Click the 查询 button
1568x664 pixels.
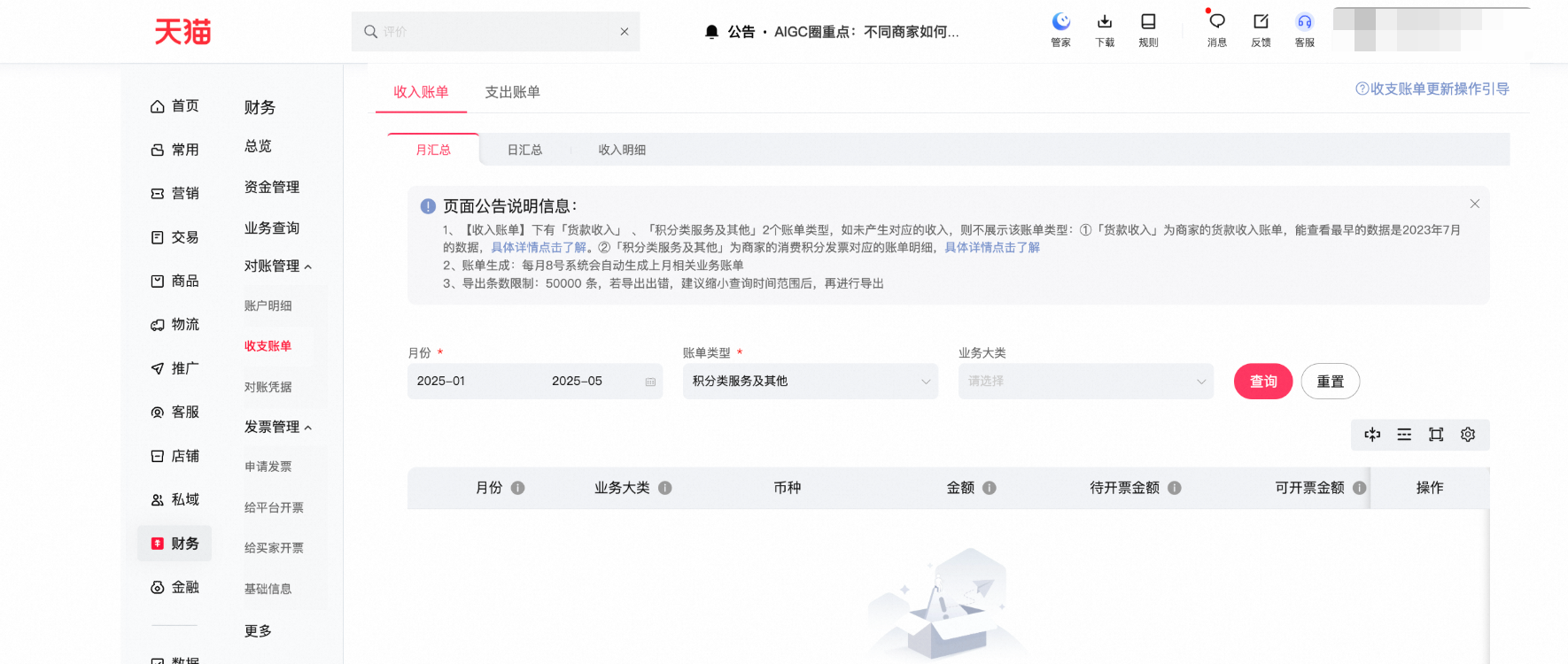[1263, 382]
